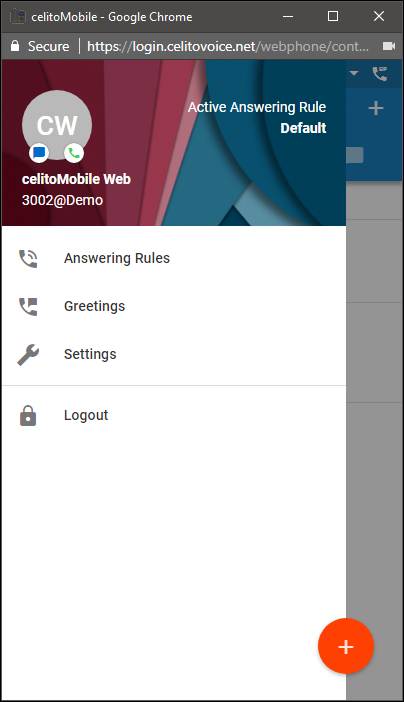Click the Greetings phone message icon
The width and height of the screenshot is (404, 702).
click(x=28, y=306)
